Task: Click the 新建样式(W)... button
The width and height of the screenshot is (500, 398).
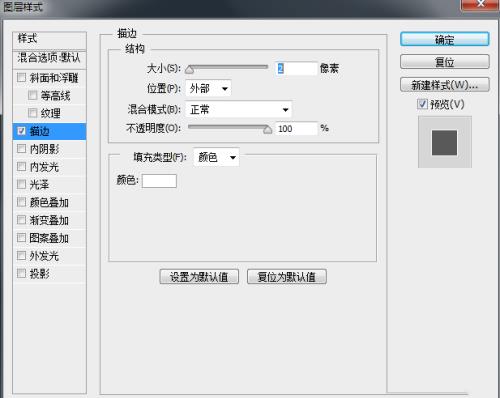Action: (445, 85)
